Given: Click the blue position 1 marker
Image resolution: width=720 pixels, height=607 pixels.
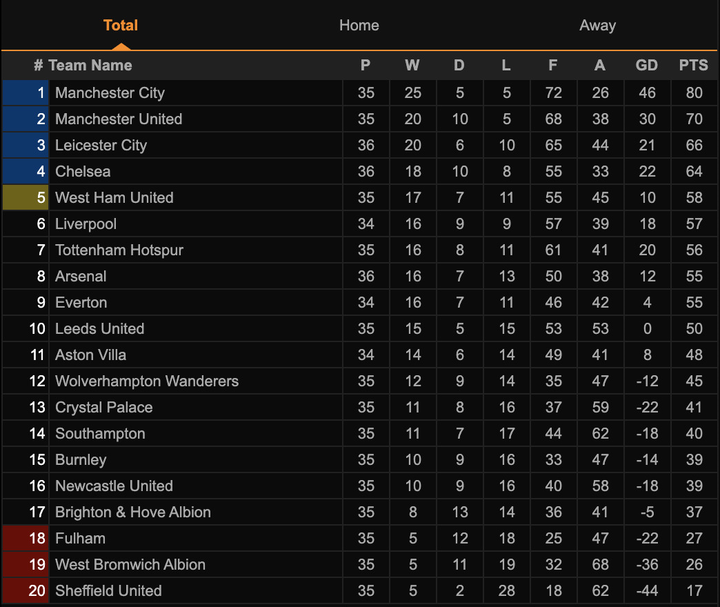Looking at the screenshot, I should pyautogui.click(x=25, y=93).
